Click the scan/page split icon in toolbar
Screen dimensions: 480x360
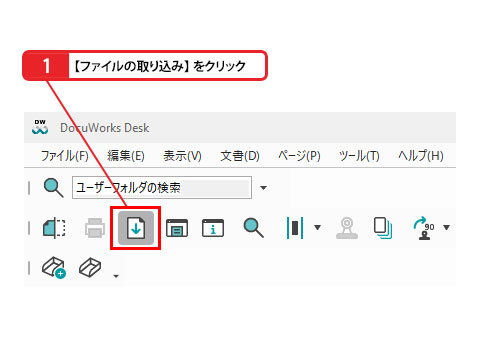point(54,228)
